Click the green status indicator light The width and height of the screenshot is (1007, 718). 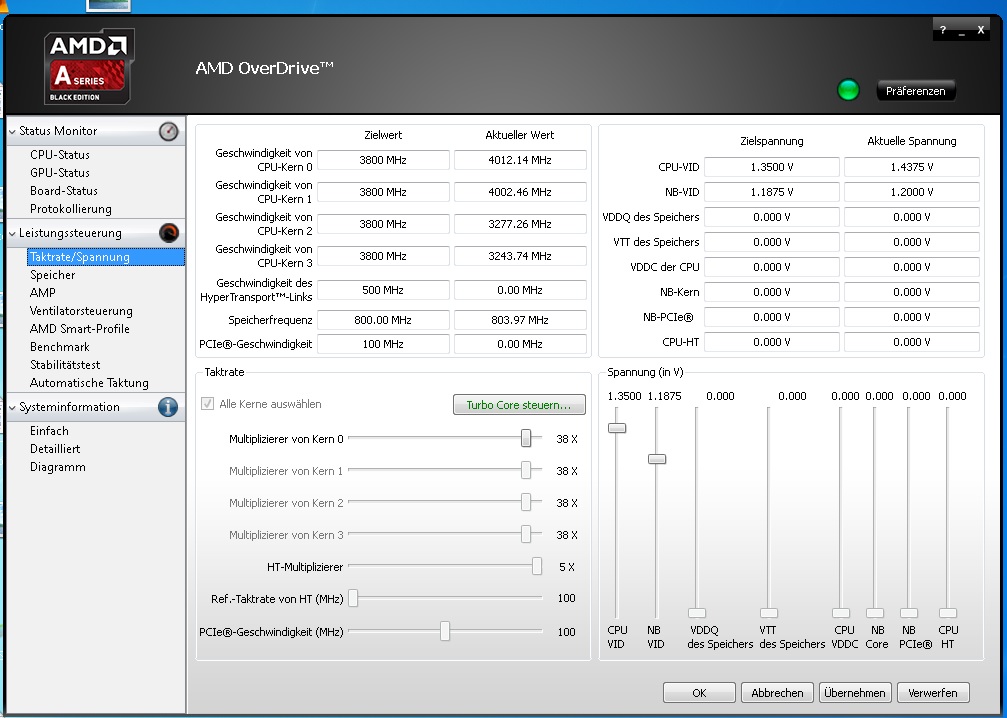(x=848, y=90)
